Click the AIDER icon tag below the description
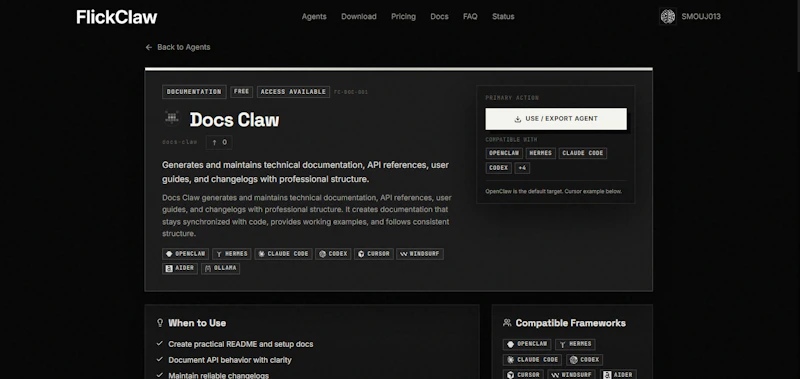Screen dimensions: 800x379 [x=180, y=268]
